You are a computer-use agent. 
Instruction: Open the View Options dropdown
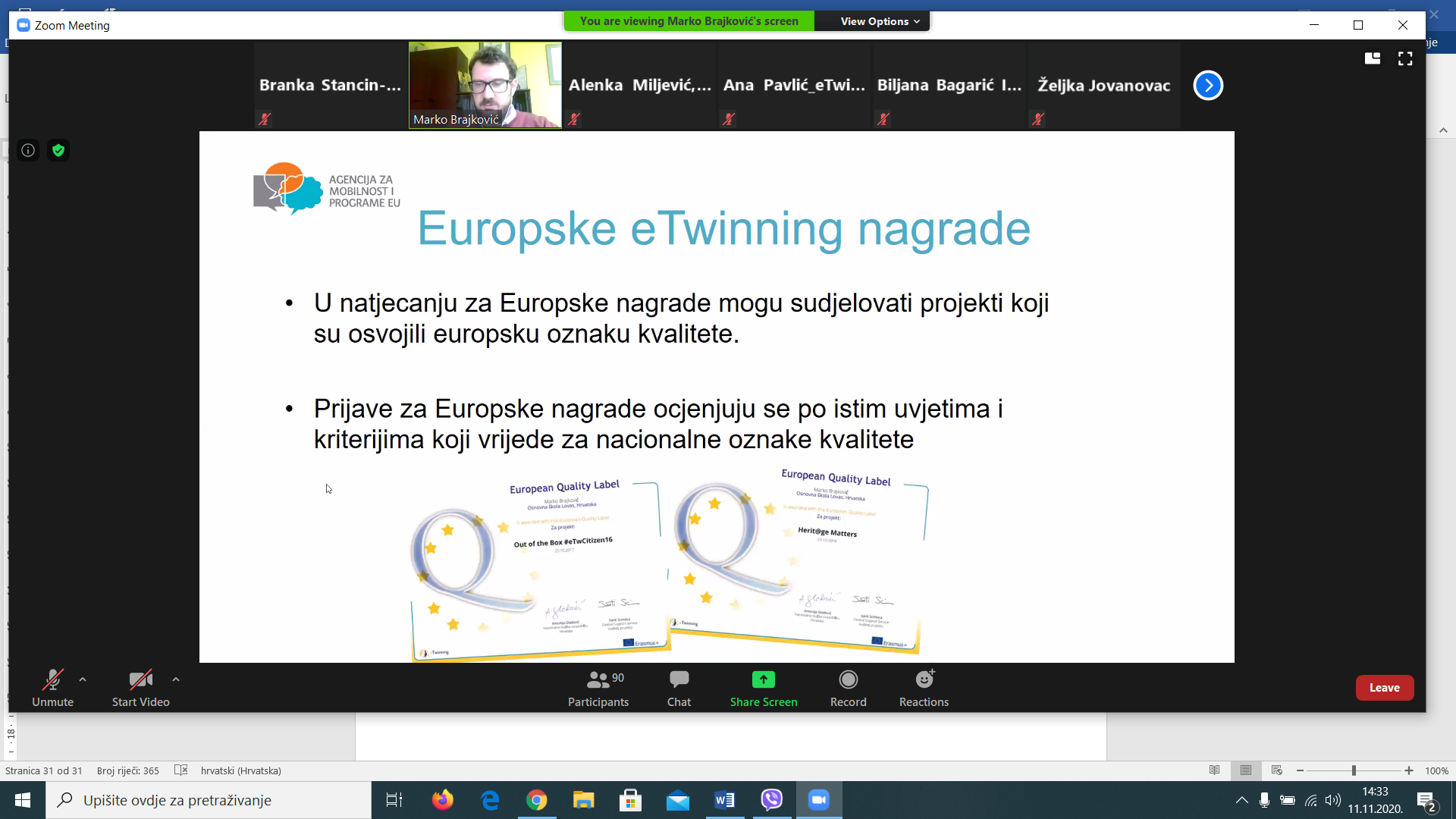click(x=880, y=21)
